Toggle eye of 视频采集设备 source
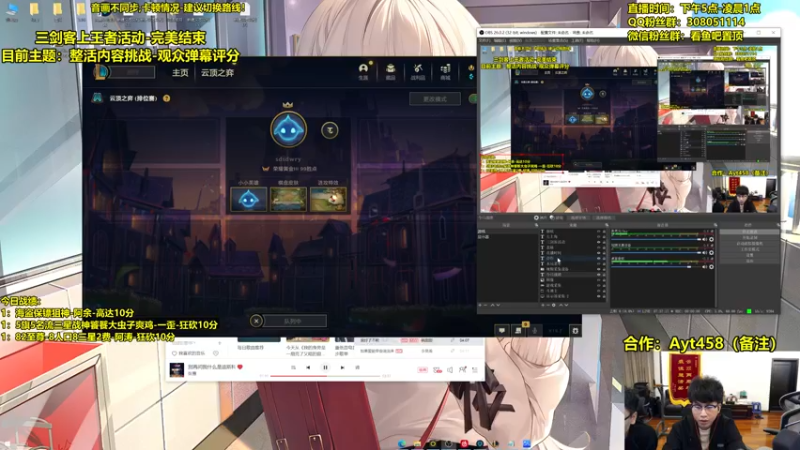 [x=598, y=269]
